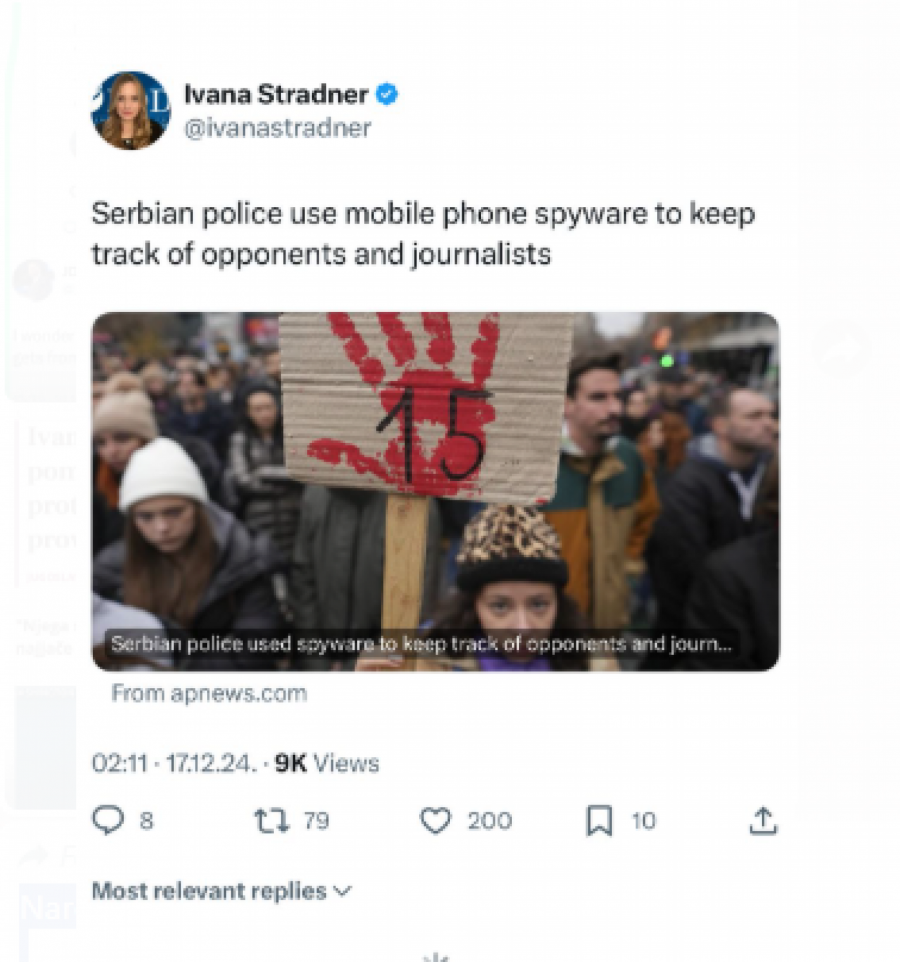Click the blue verified badge
The image size is (900, 962).
pyautogui.click(x=387, y=94)
